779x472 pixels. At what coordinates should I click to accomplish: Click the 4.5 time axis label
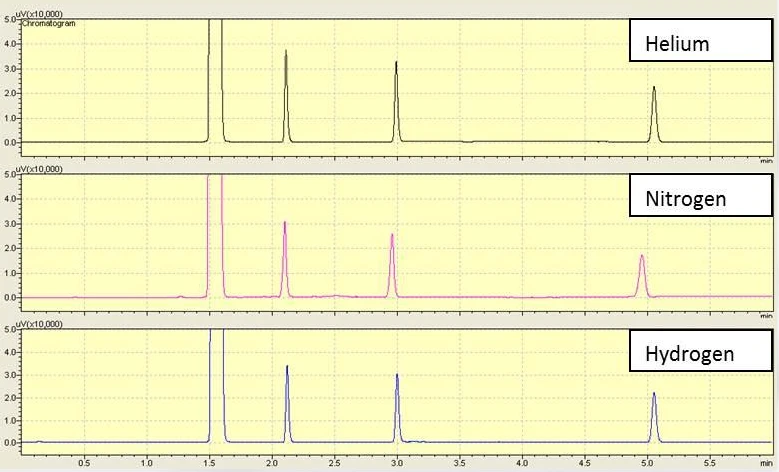pos(585,463)
